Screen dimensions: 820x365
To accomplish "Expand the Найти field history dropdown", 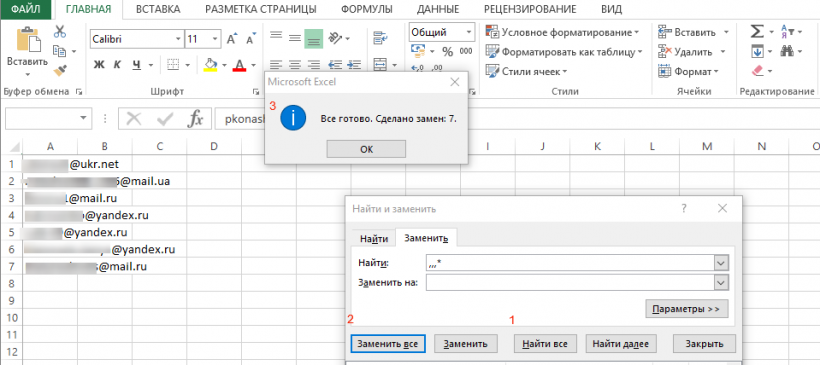I will point(721,263).
